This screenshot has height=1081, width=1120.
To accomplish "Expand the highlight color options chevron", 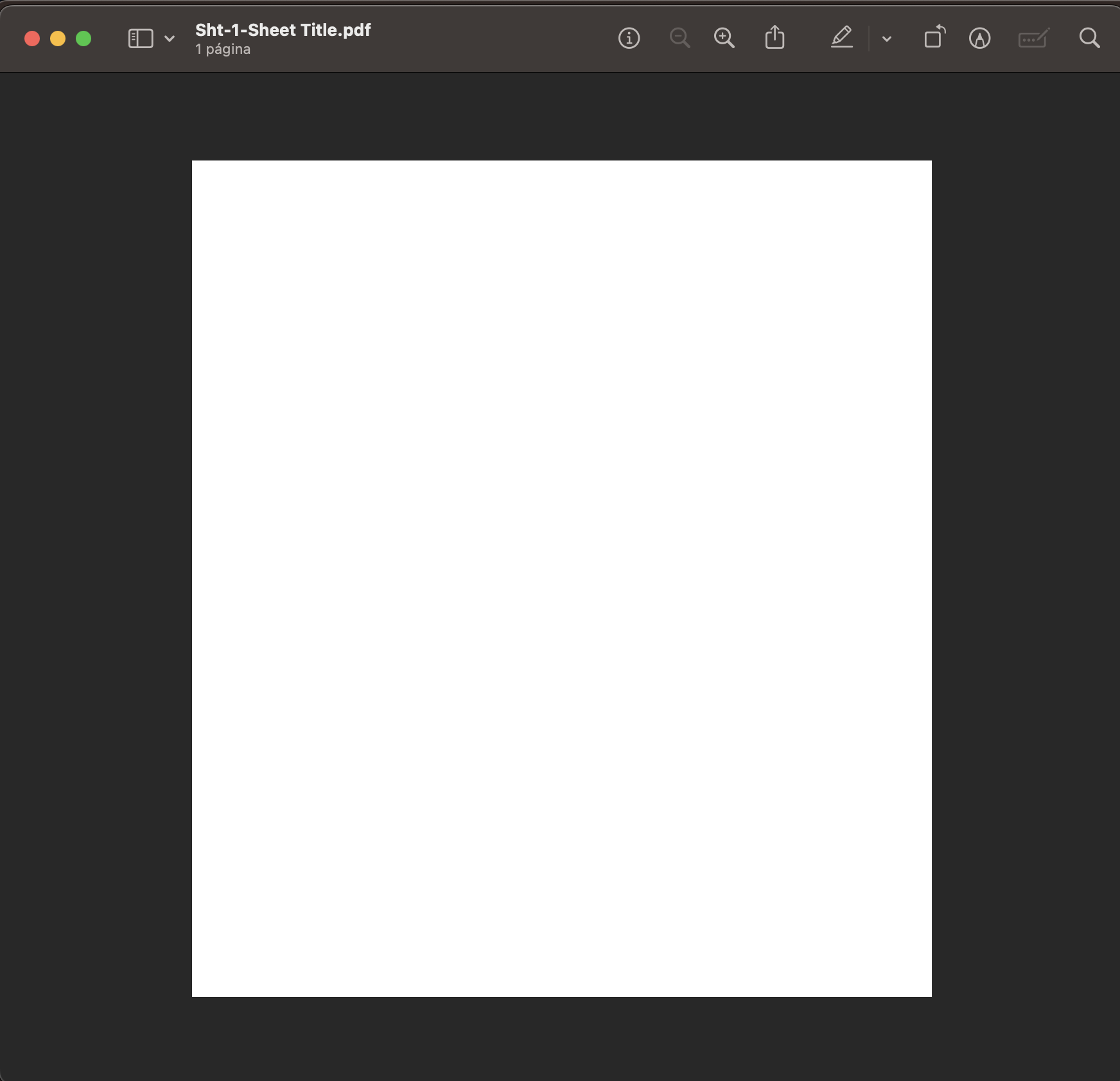I will click(x=887, y=39).
